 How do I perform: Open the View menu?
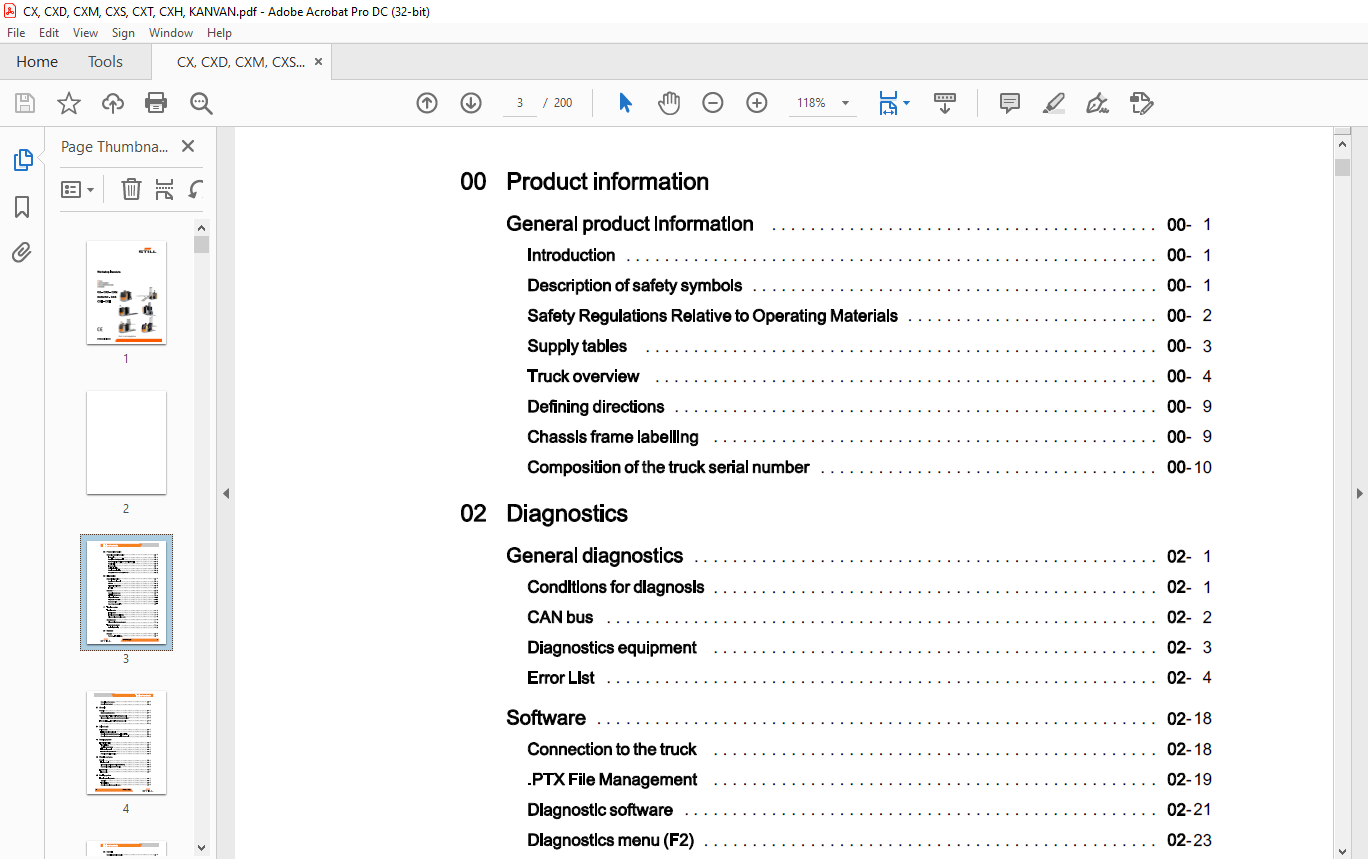(85, 33)
